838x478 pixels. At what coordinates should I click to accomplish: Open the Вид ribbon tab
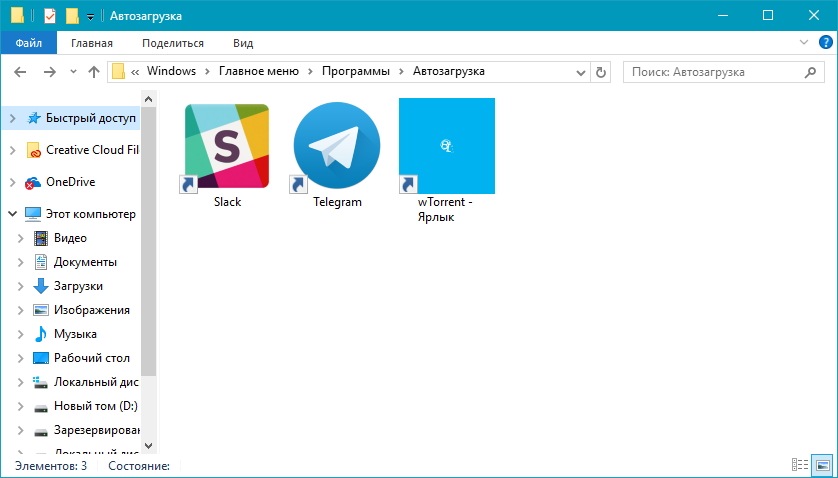pos(243,43)
